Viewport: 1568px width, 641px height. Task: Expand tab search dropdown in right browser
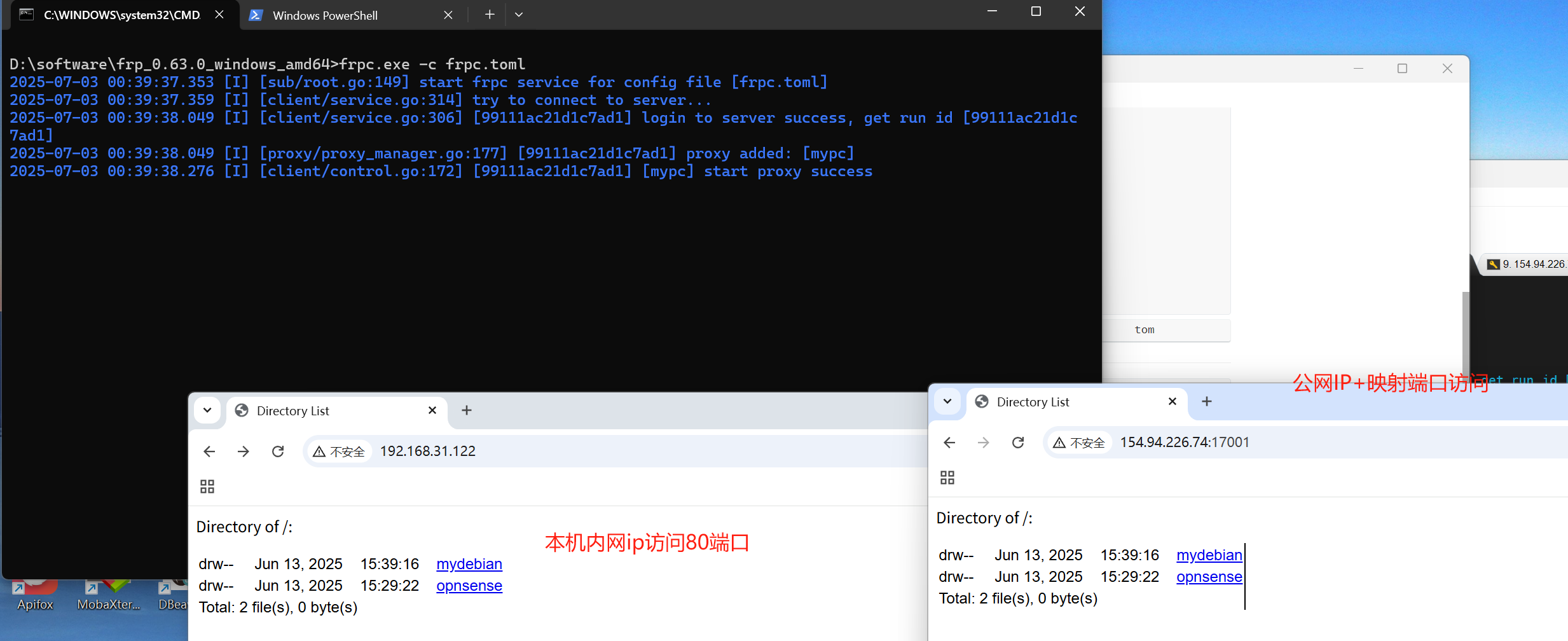(x=947, y=401)
